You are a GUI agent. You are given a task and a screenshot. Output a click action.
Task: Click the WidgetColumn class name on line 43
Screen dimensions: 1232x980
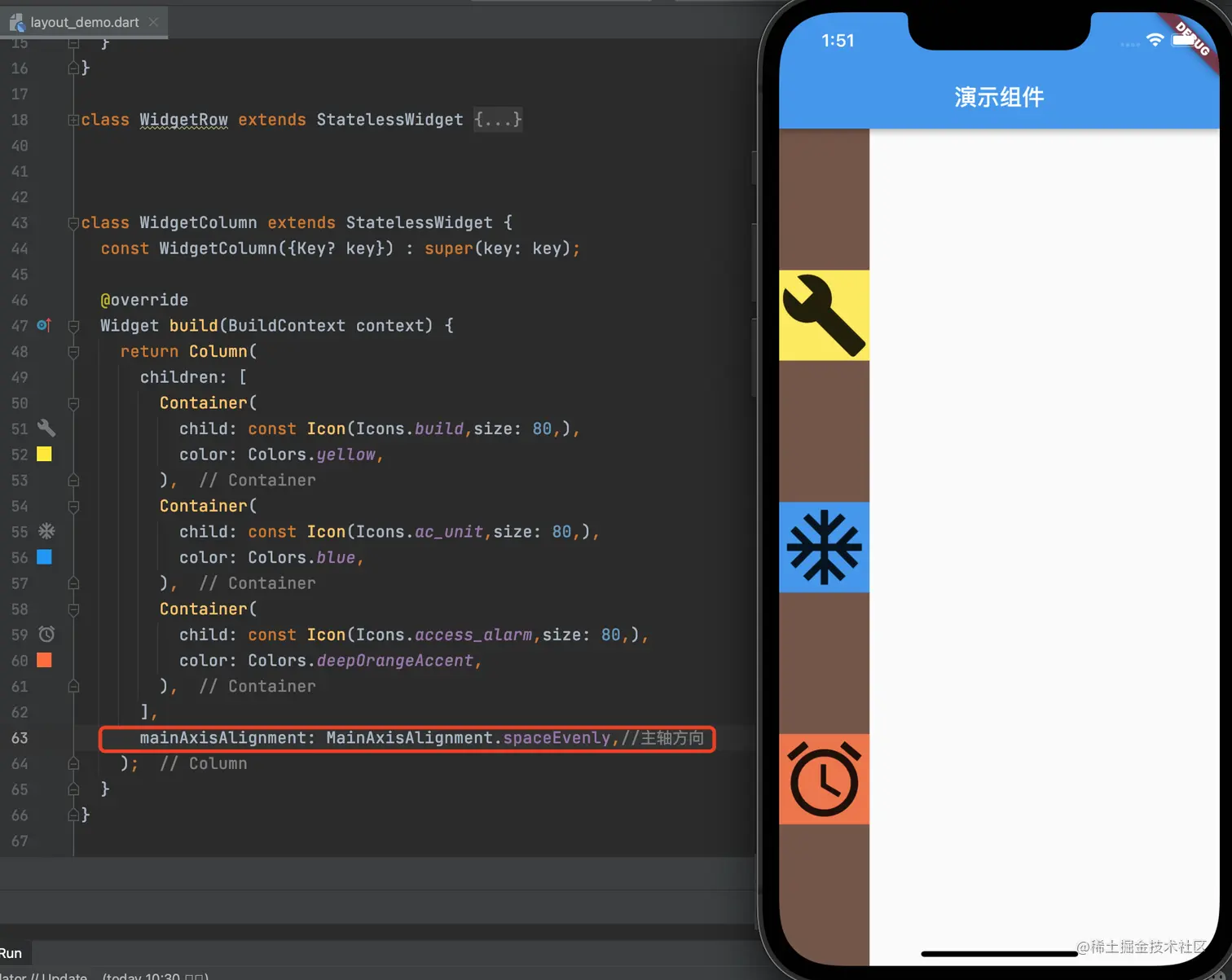(198, 222)
